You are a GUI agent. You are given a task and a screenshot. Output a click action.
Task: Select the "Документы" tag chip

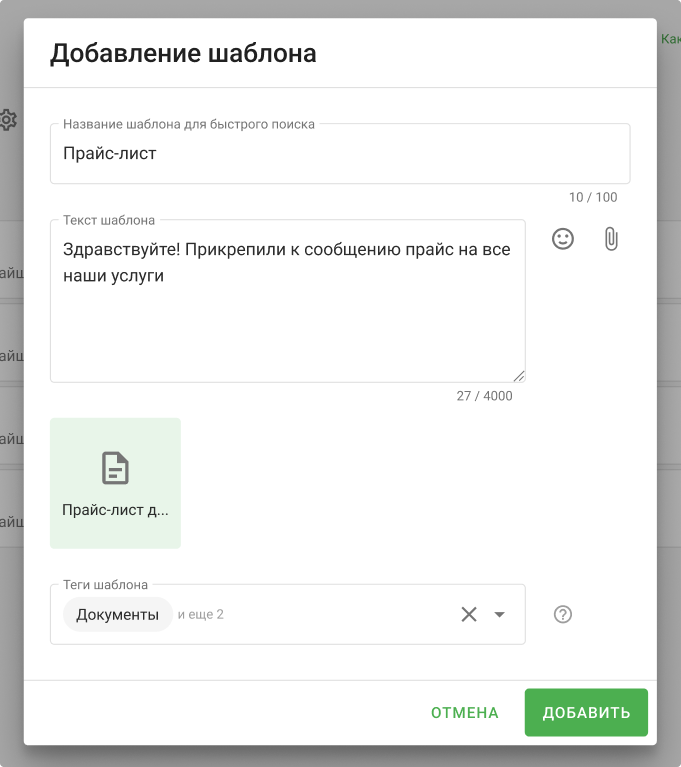pyautogui.click(x=118, y=614)
